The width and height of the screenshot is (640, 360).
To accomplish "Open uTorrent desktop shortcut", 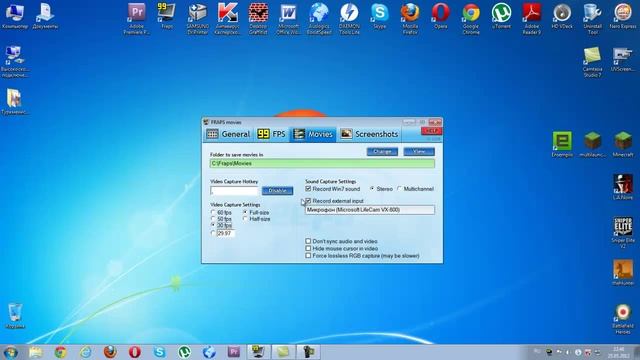I will coord(501,16).
